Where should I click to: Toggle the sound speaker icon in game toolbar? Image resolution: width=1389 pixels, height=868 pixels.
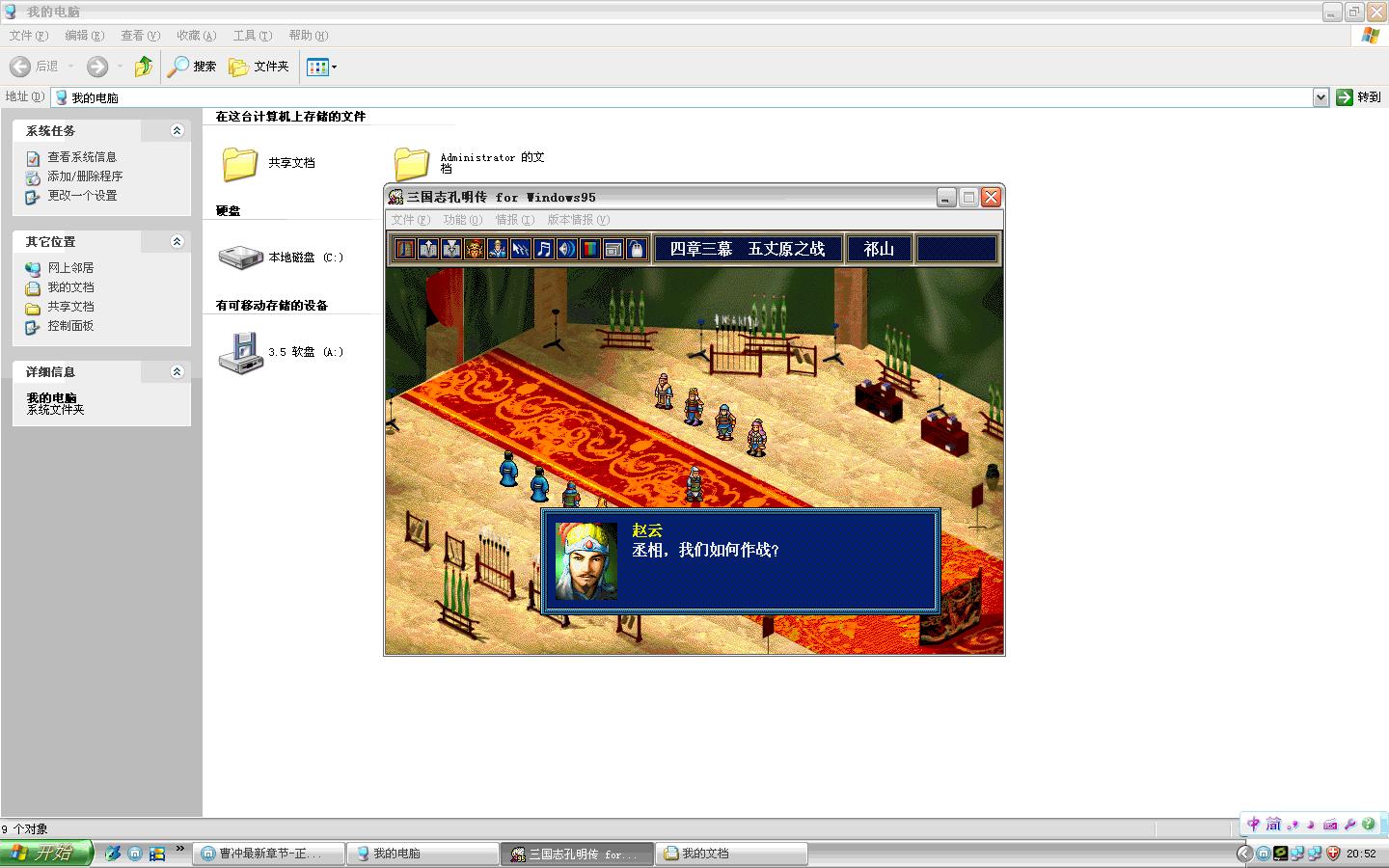click(566, 249)
